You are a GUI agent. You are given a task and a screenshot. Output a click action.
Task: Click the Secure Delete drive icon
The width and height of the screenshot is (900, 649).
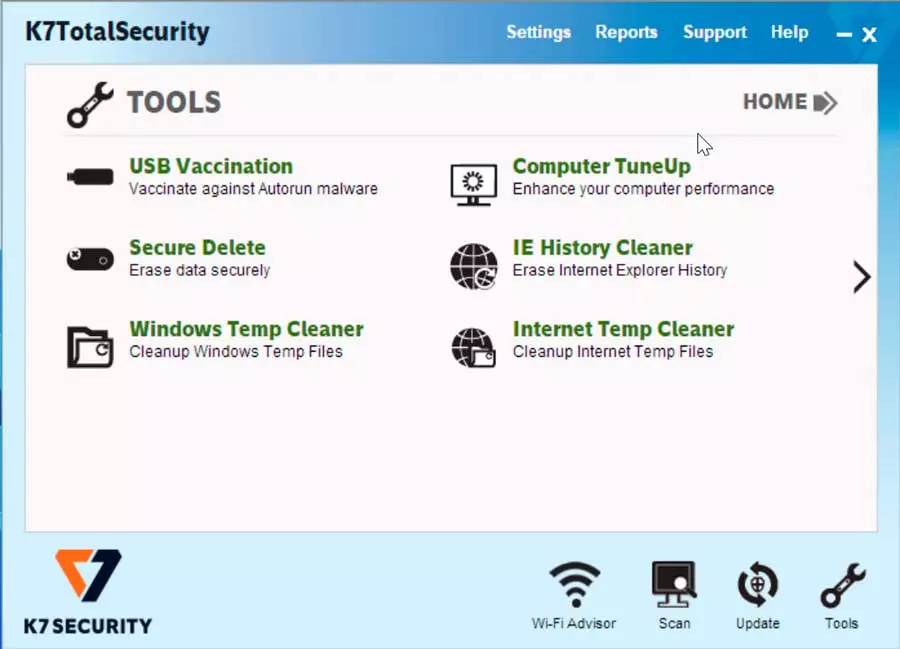click(90, 258)
